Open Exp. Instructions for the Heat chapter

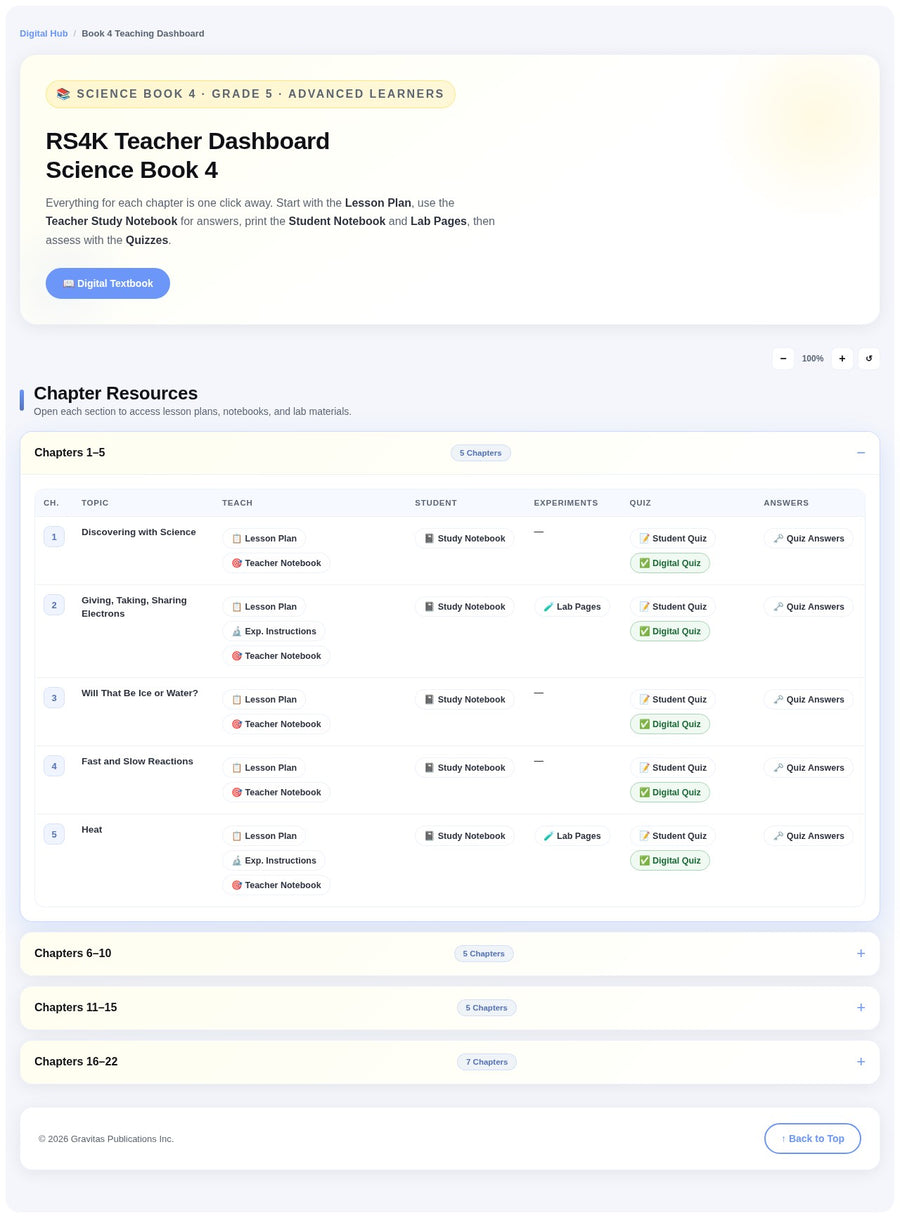tap(274, 860)
